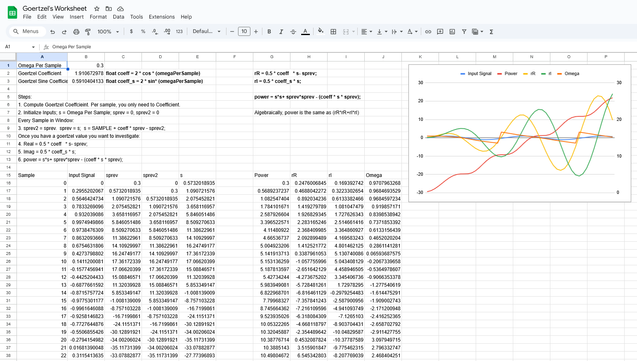Open the Insert menu
This screenshot has width=637, height=361.
point(76,17)
